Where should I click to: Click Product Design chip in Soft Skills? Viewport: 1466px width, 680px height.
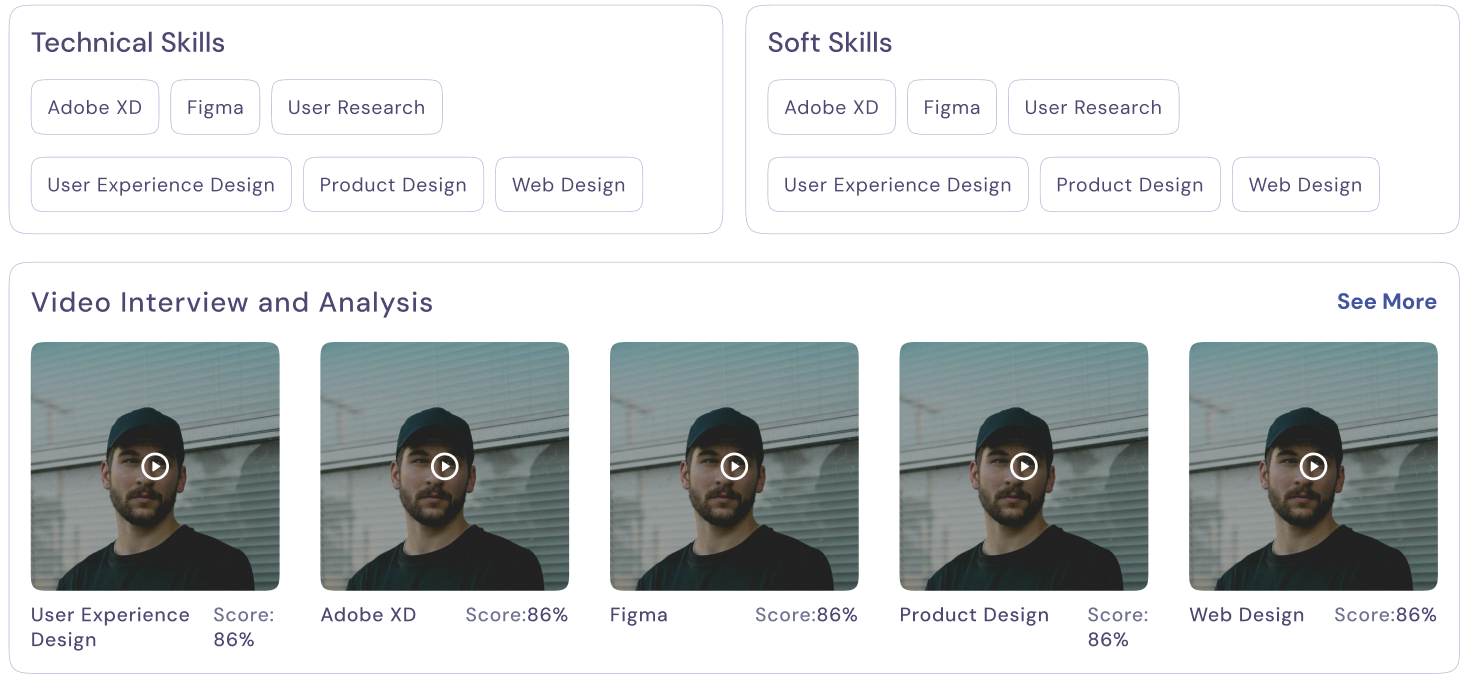coord(1129,185)
